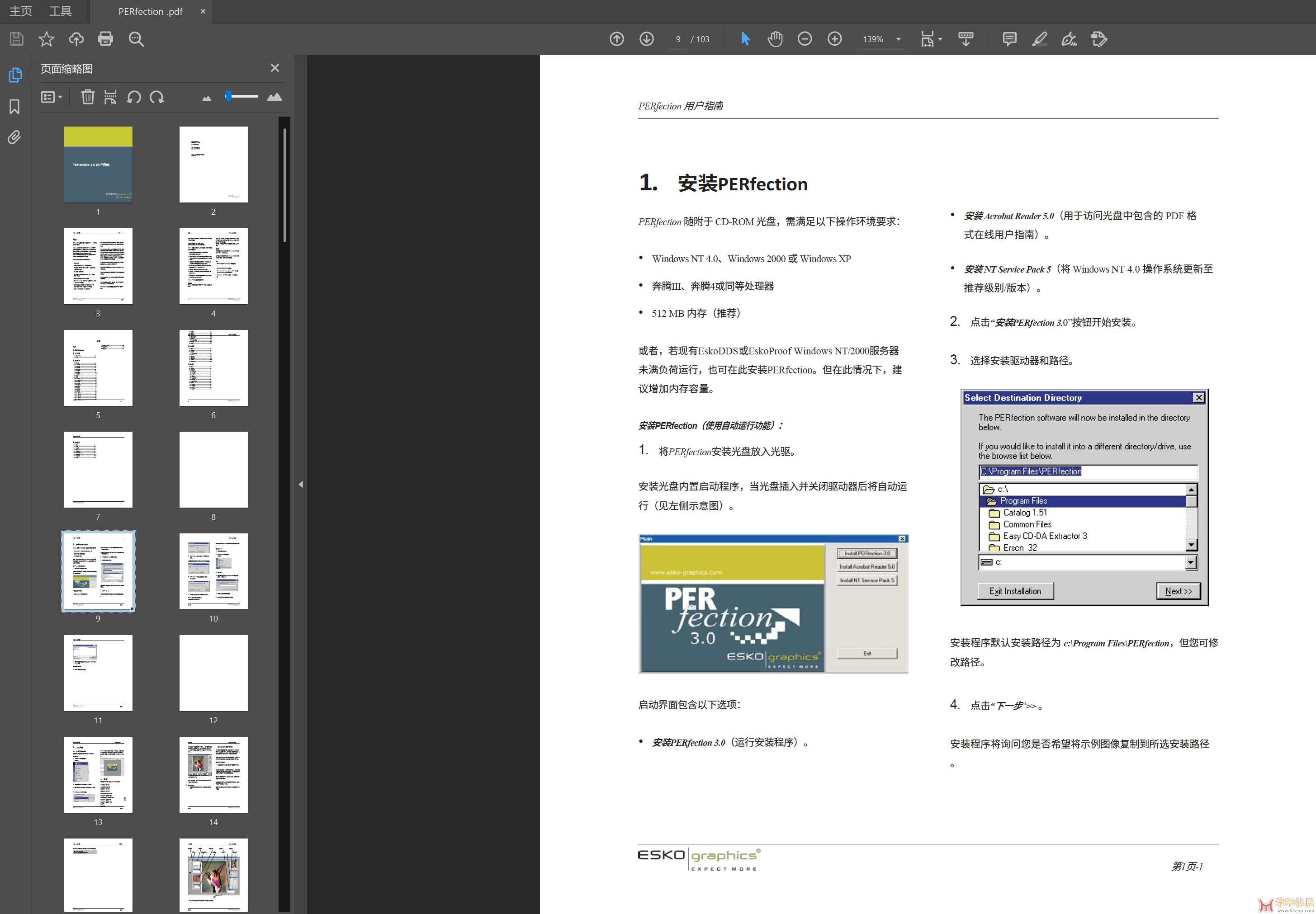
Task: Click the thumbnails panel scrollbar
Action: (284, 185)
